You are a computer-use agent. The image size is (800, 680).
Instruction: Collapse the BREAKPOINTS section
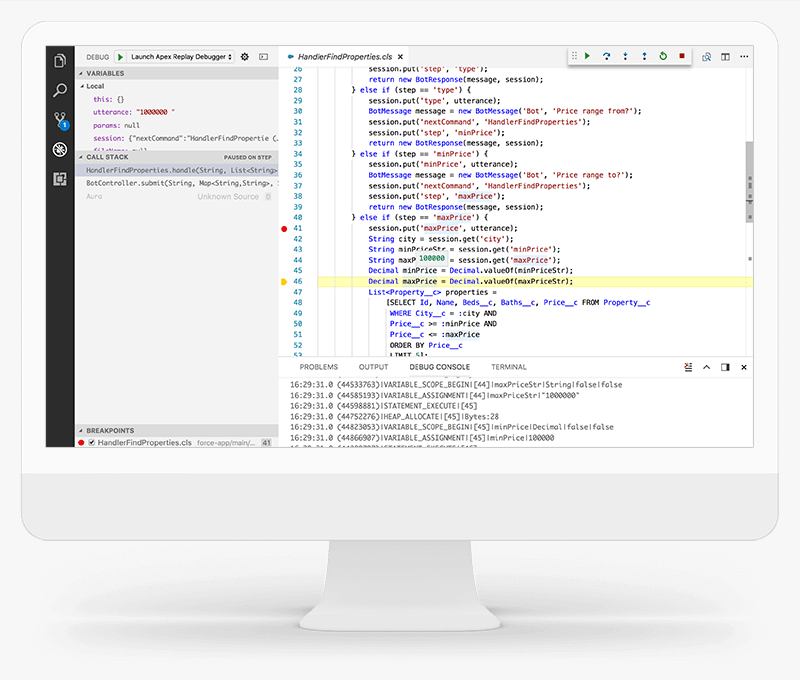(177, 431)
